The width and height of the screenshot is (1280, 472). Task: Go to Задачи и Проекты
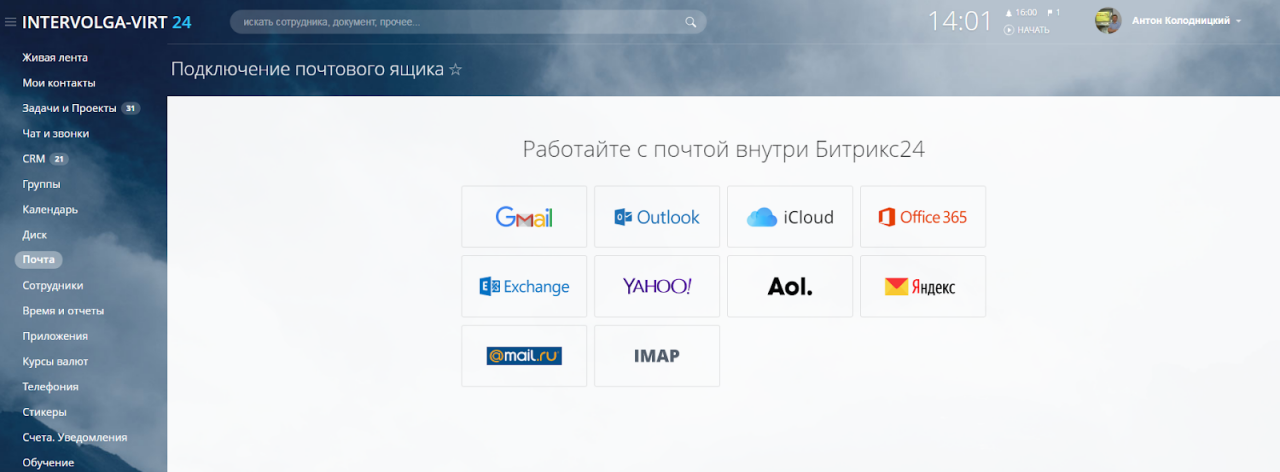(x=69, y=108)
